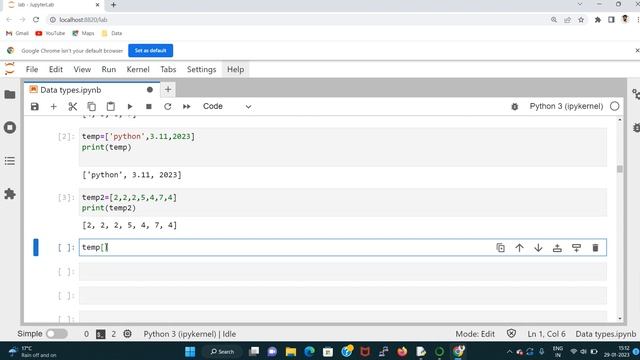The width and height of the screenshot is (640, 360).
Task: Open the Data bookmarks folder
Action: coord(112,33)
